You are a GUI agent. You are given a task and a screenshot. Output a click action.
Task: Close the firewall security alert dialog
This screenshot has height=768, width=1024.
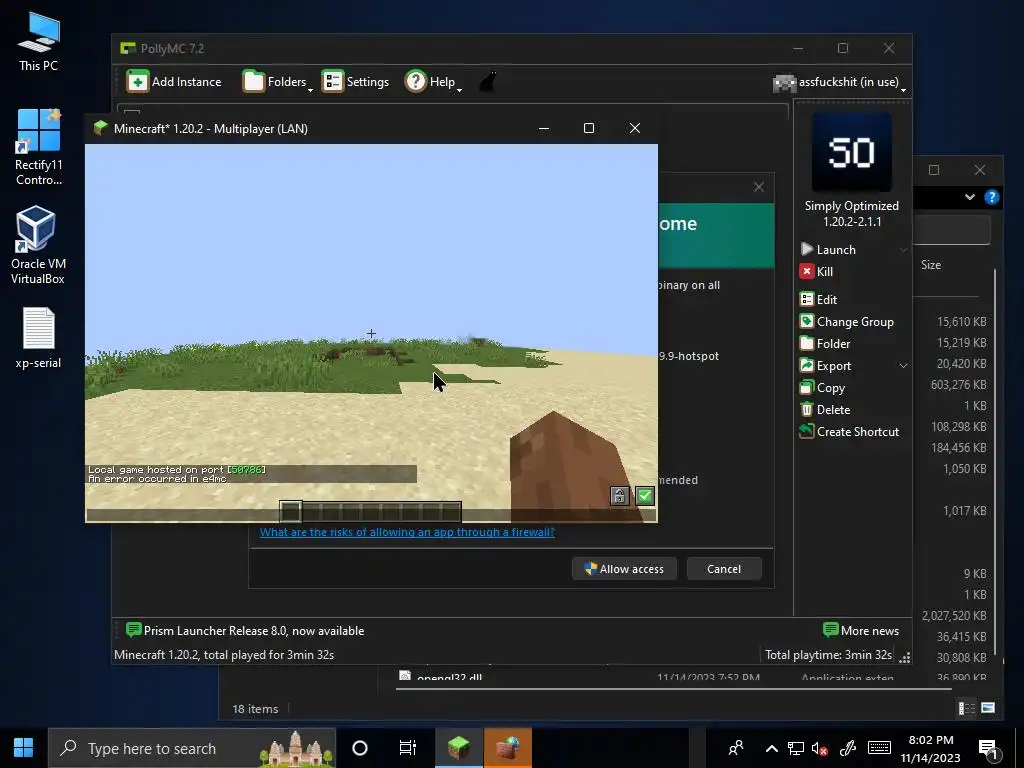tap(759, 187)
